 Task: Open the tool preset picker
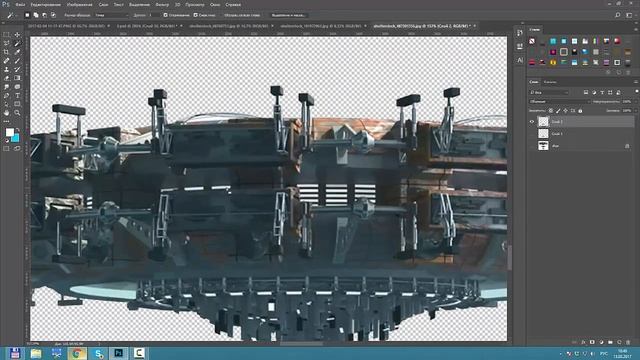[x=11, y=15]
